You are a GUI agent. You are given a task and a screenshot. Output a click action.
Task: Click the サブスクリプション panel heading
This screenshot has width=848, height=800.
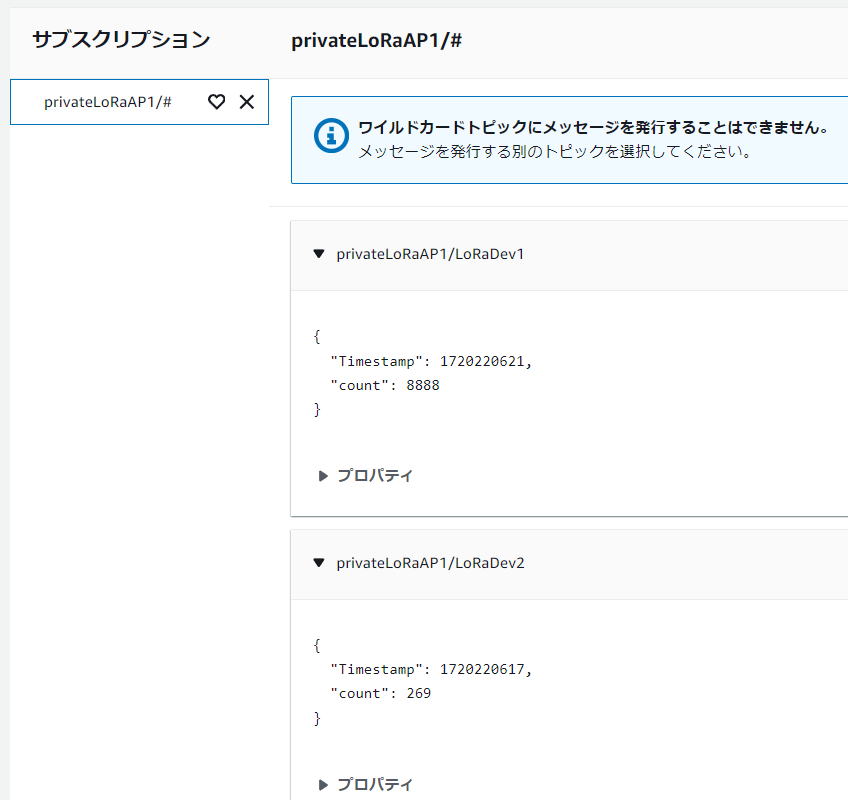pyautogui.click(x=121, y=39)
